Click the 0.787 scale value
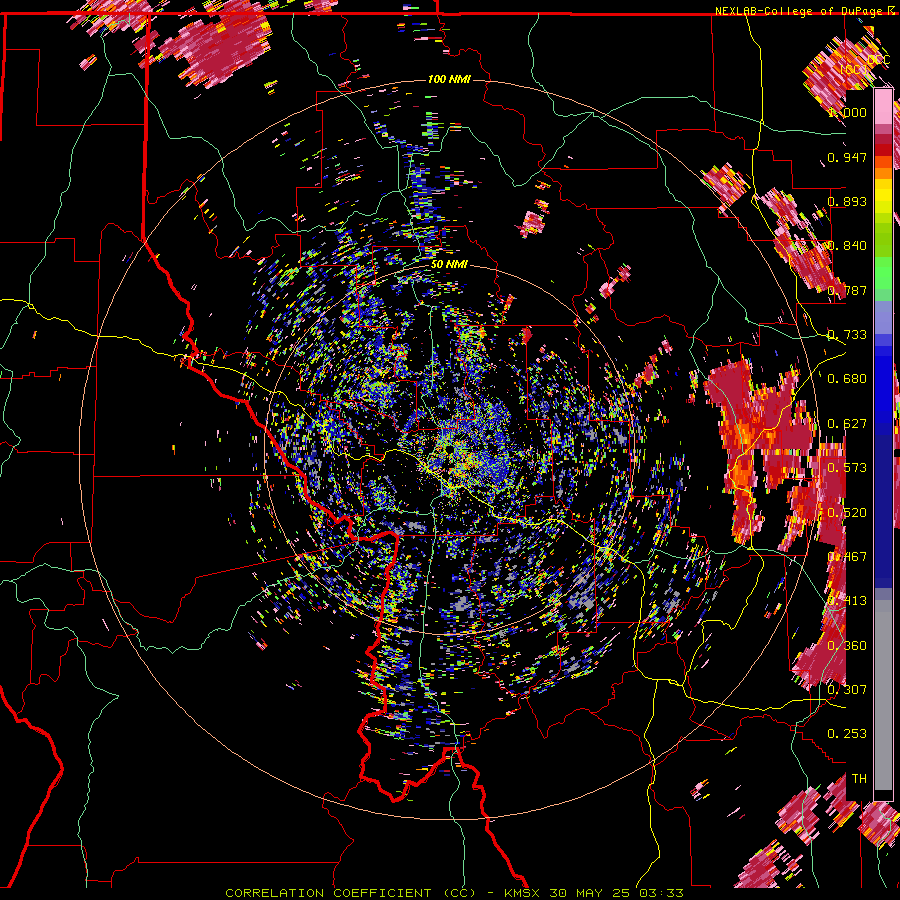This screenshot has height=900, width=900. [x=847, y=290]
